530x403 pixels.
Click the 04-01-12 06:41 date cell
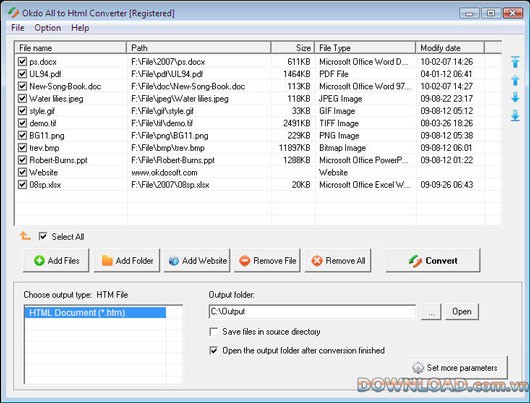point(447,74)
